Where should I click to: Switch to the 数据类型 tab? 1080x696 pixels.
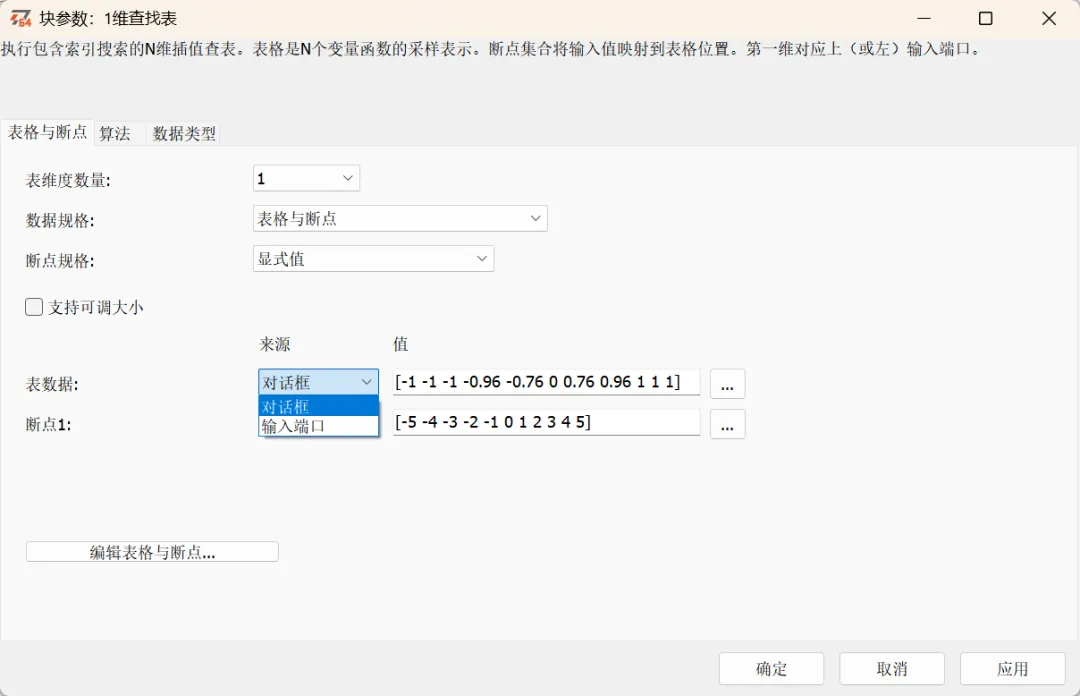point(183,133)
